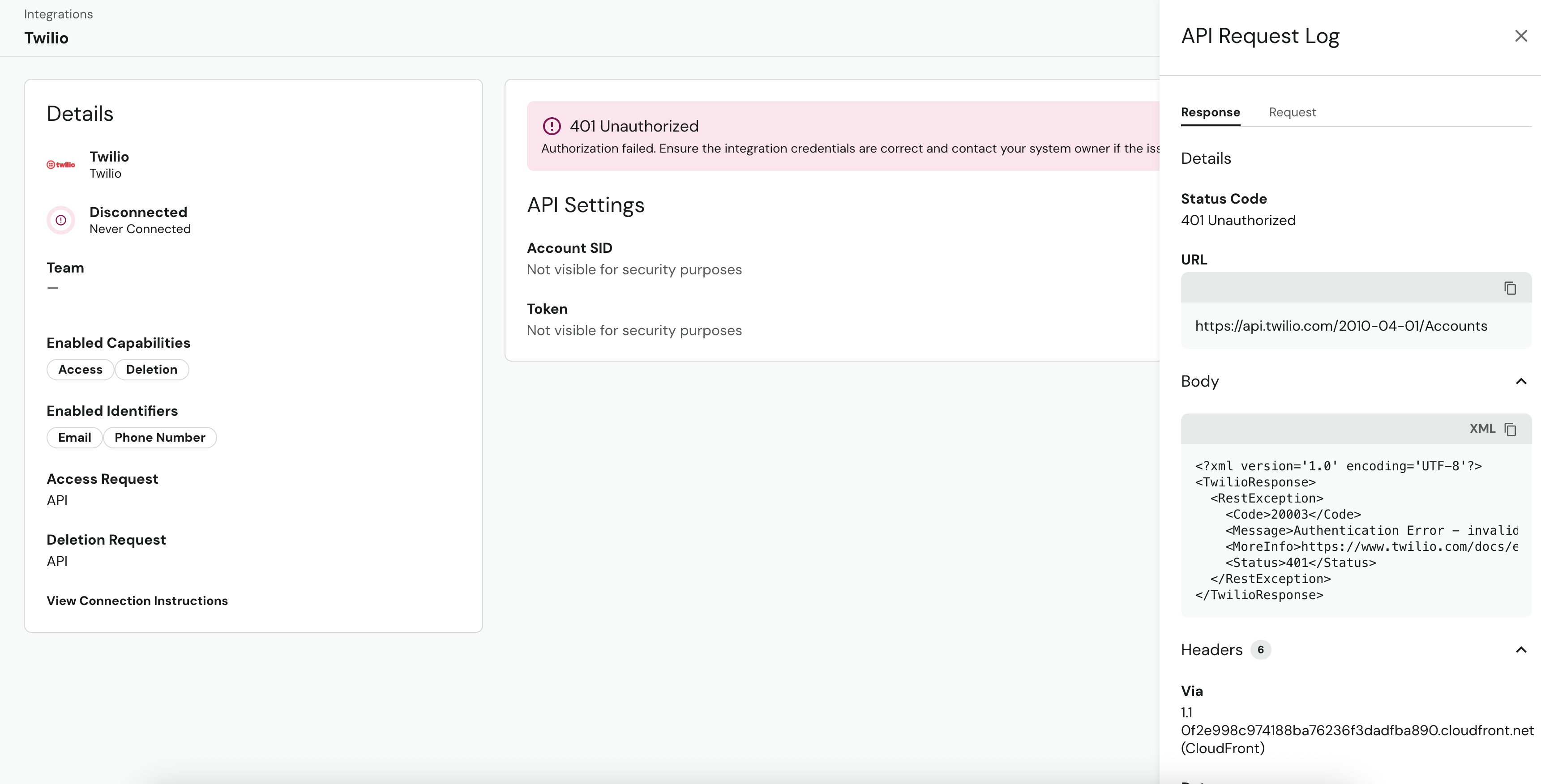Select the URL https://api.twilio.com/2010-04-01/Accounts text
The height and width of the screenshot is (784, 1541).
pos(1340,326)
